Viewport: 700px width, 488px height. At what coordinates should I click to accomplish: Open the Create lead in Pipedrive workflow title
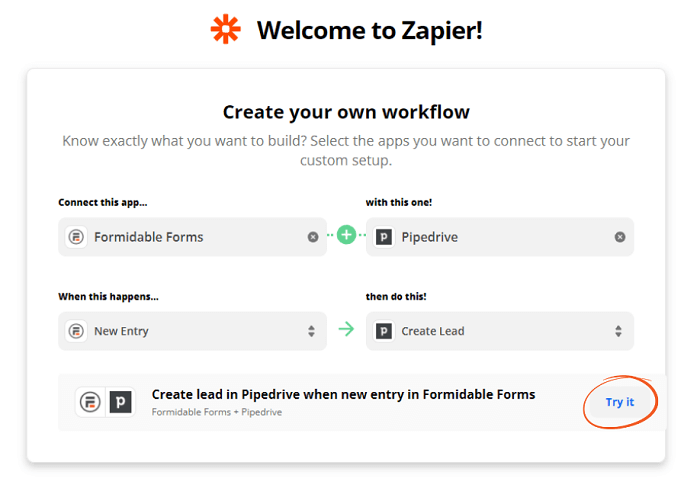343,394
